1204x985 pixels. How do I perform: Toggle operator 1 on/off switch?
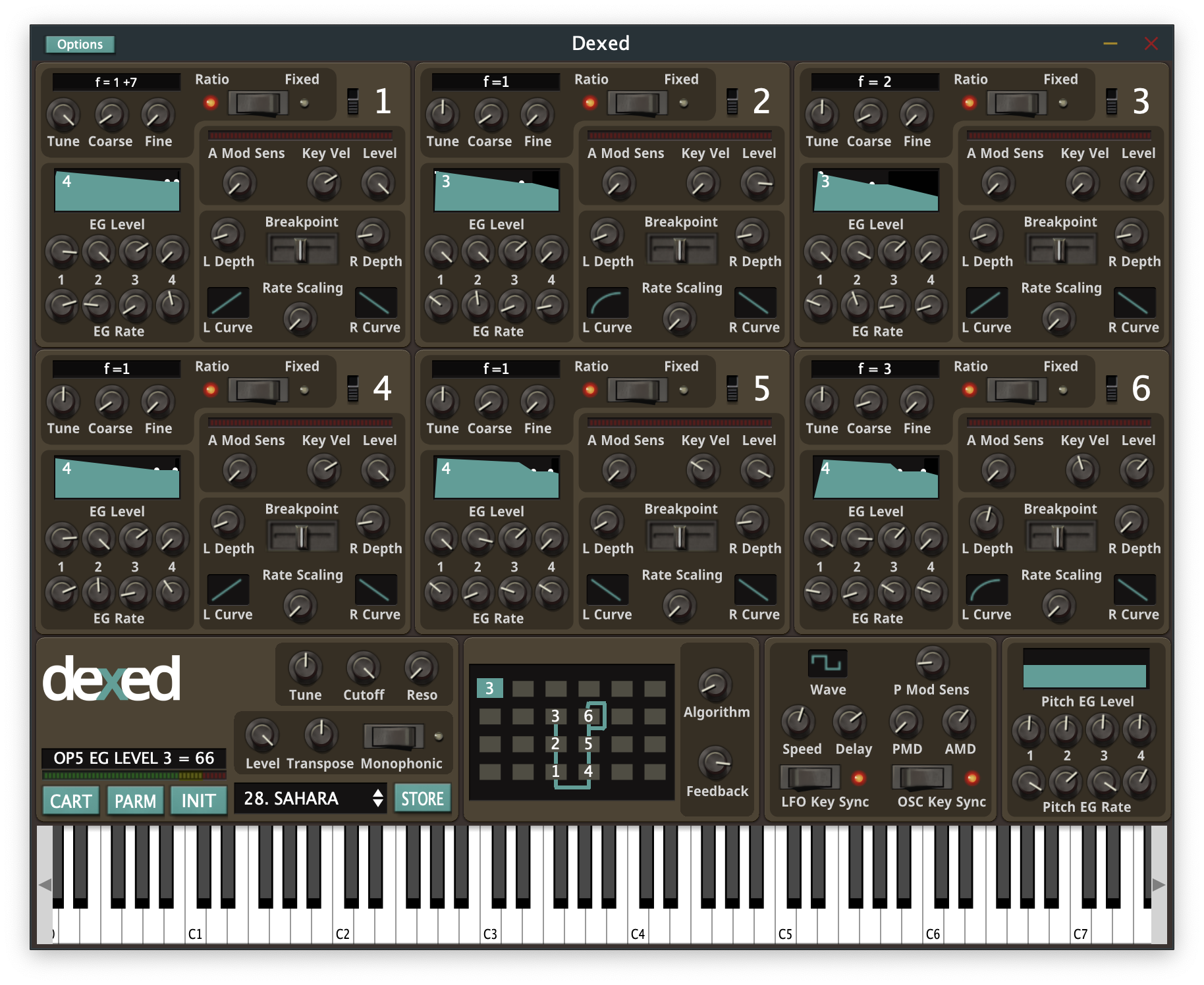[x=353, y=101]
